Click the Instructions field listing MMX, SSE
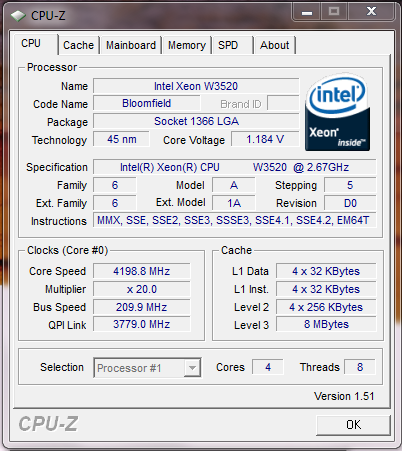 234,220
